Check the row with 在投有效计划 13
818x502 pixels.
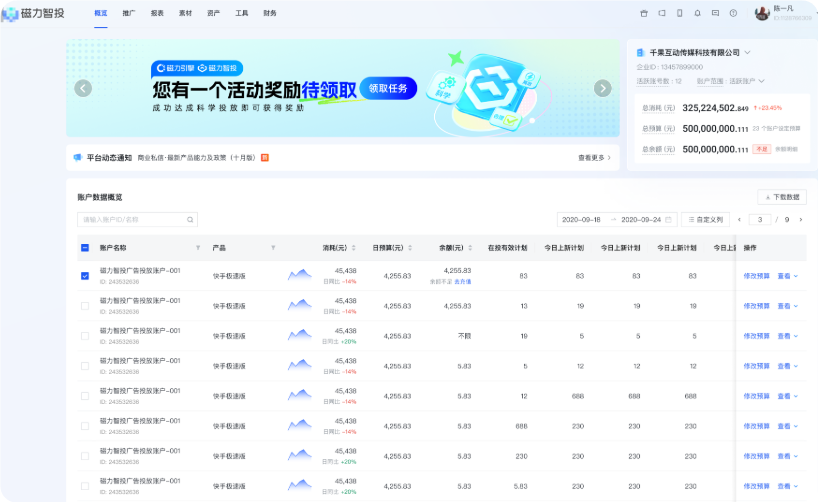[x=85, y=306]
